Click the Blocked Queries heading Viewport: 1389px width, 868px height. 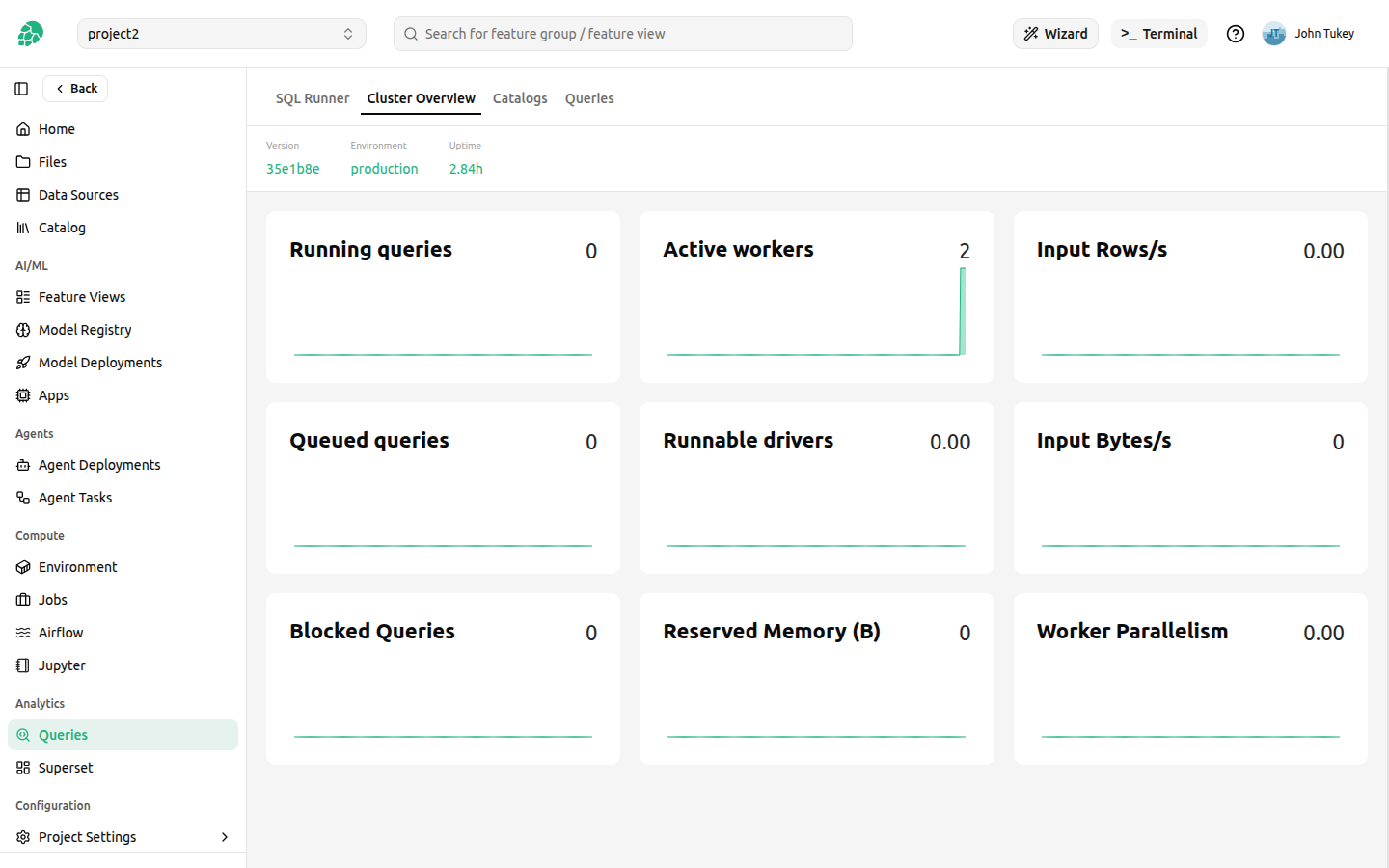click(x=372, y=632)
